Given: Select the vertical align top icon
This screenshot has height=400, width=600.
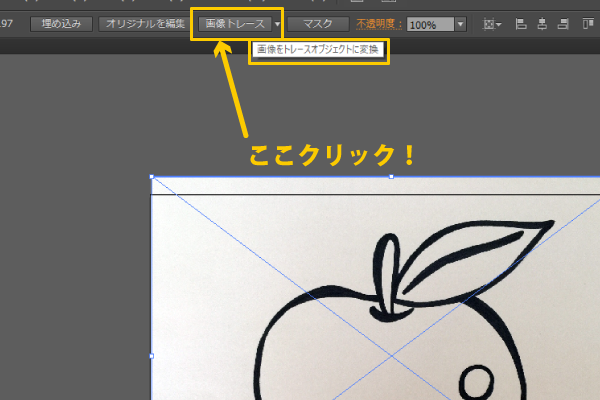Looking at the screenshot, I should (588, 23).
